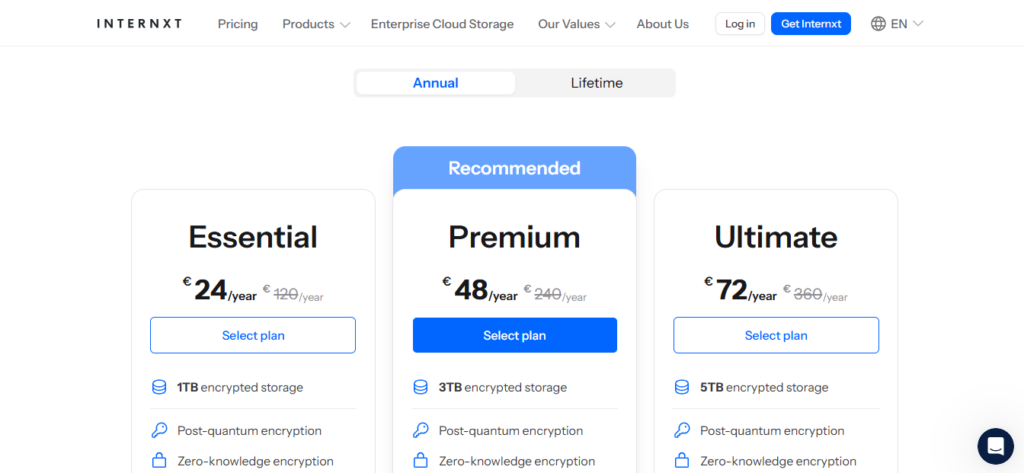Click the Essential plan key encryption icon
This screenshot has height=473, width=1024.
[159, 431]
